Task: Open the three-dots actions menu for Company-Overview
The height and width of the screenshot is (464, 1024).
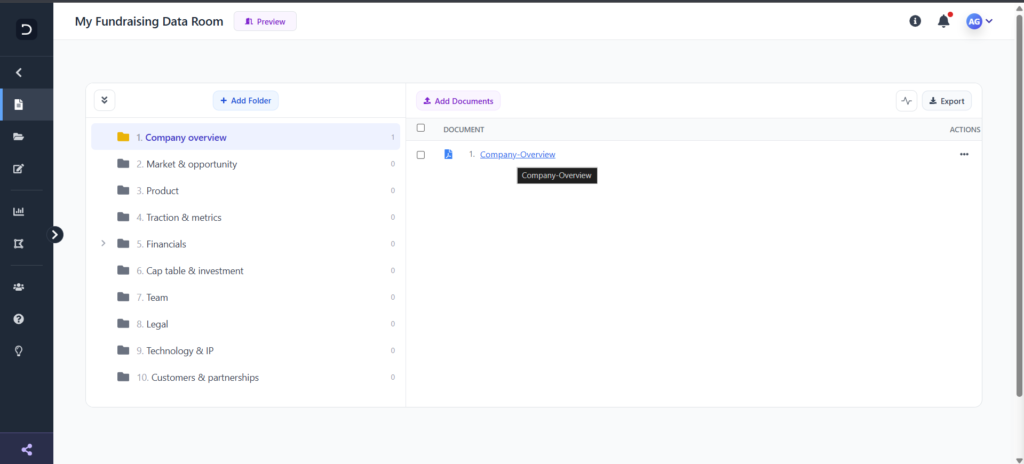Action: coord(964,154)
